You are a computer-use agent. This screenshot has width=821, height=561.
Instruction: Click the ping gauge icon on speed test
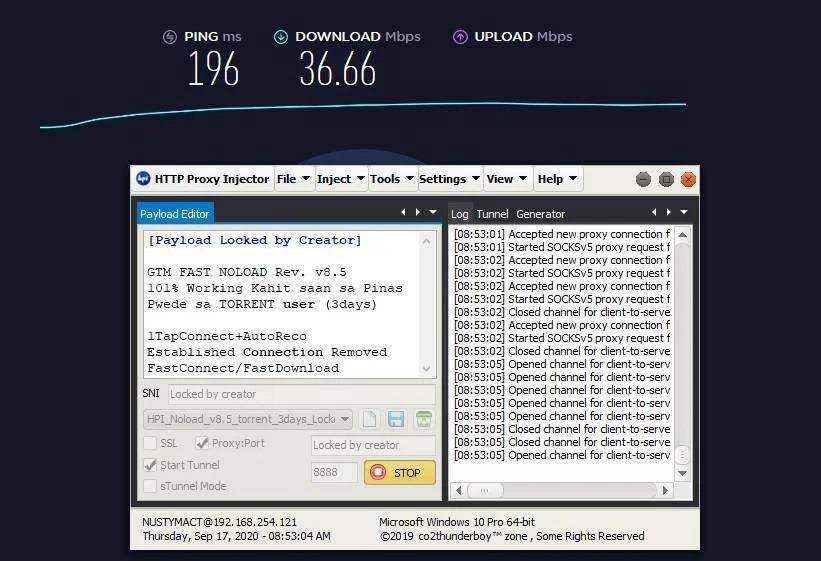pos(170,37)
